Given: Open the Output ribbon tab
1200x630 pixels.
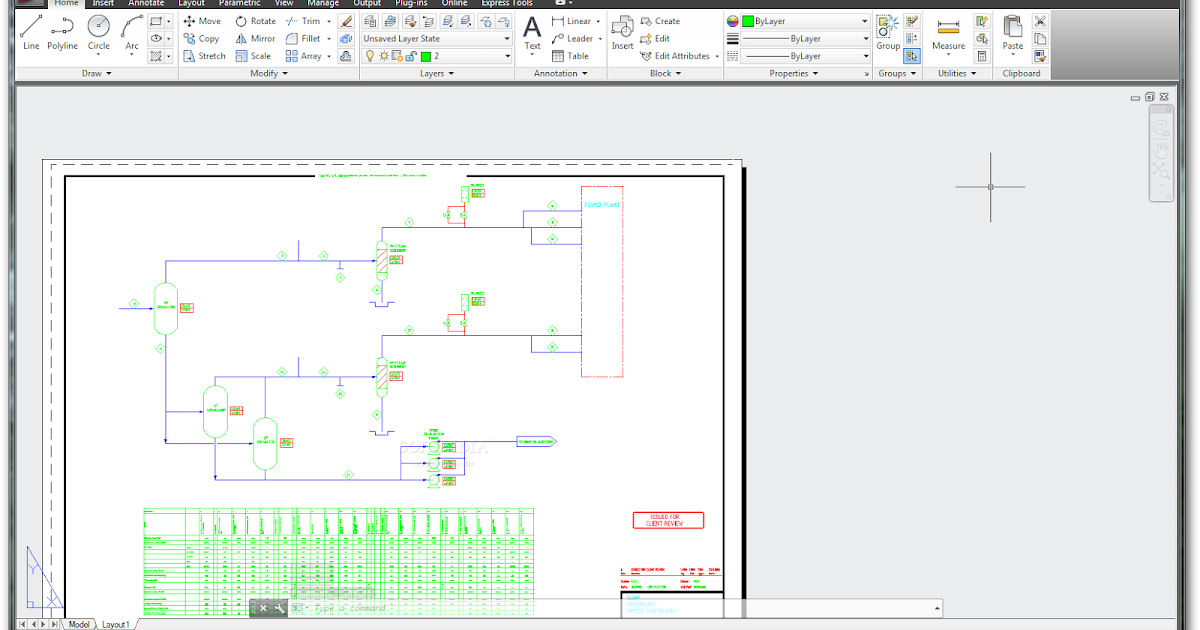Looking at the screenshot, I should pyautogui.click(x=367, y=4).
